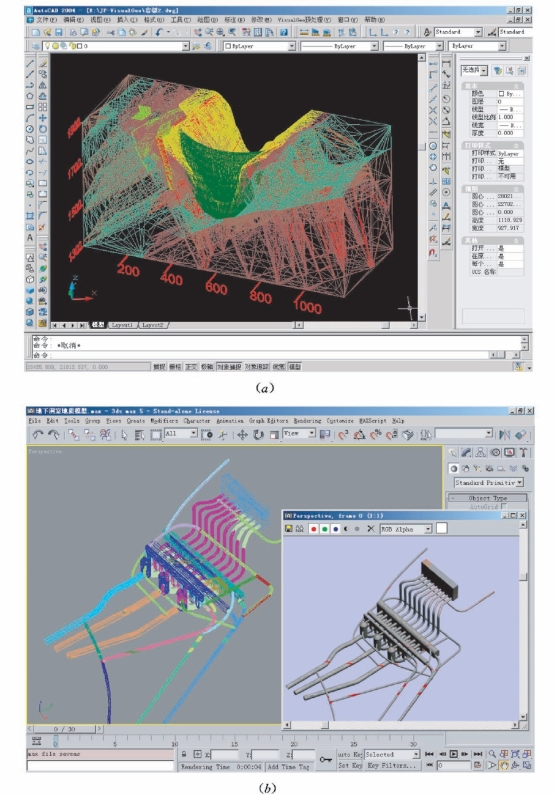This screenshot has width=557, height=795.
Task: Save bitmap in rendered frame window
Action: pyautogui.click(x=289, y=529)
